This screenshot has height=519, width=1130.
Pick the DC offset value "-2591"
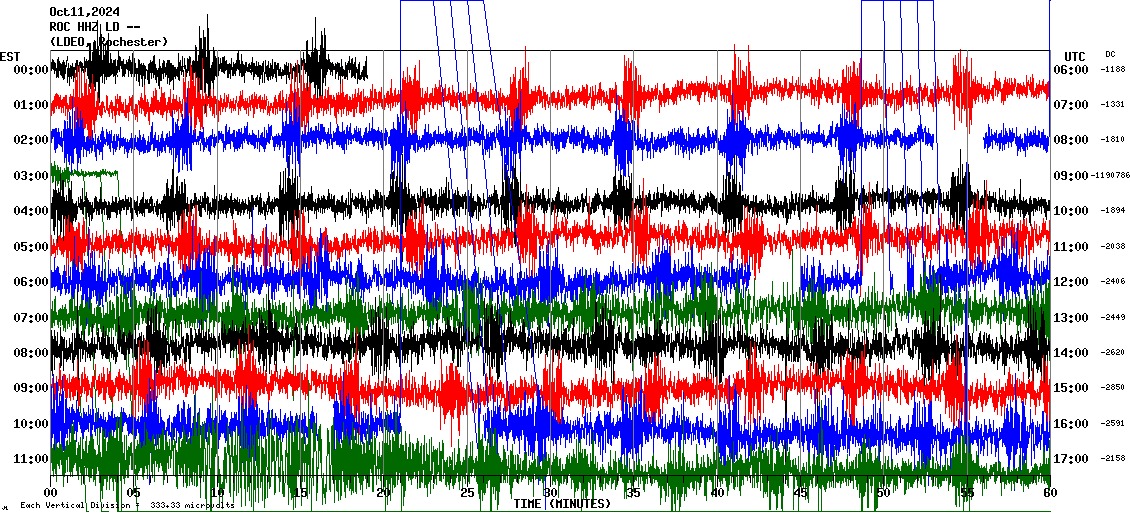[x=1113, y=422]
